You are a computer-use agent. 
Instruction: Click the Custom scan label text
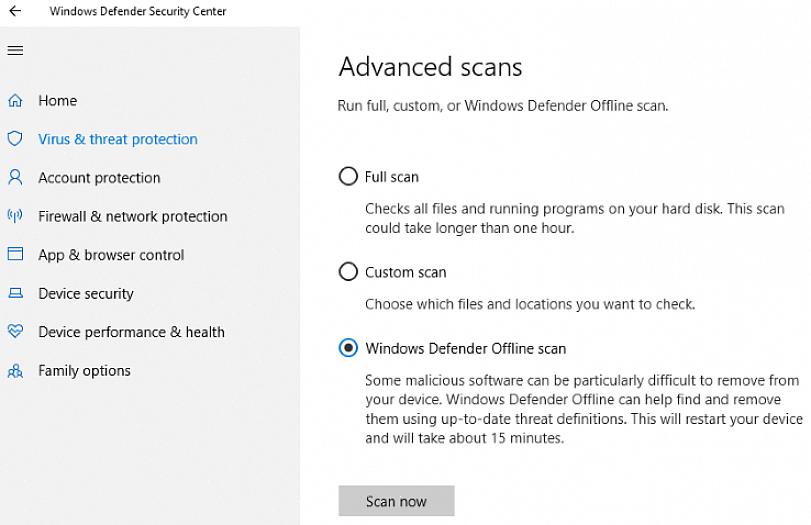click(x=406, y=272)
